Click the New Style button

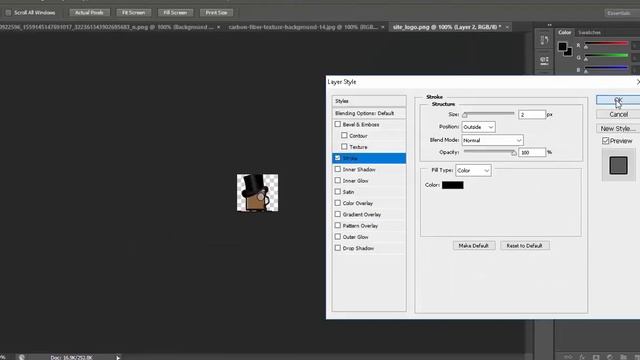point(618,129)
